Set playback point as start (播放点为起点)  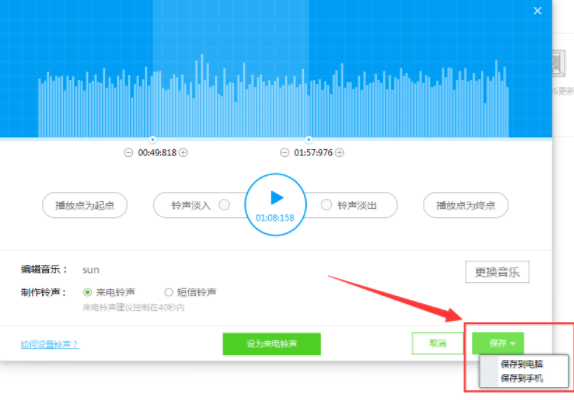[x=85, y=205]
